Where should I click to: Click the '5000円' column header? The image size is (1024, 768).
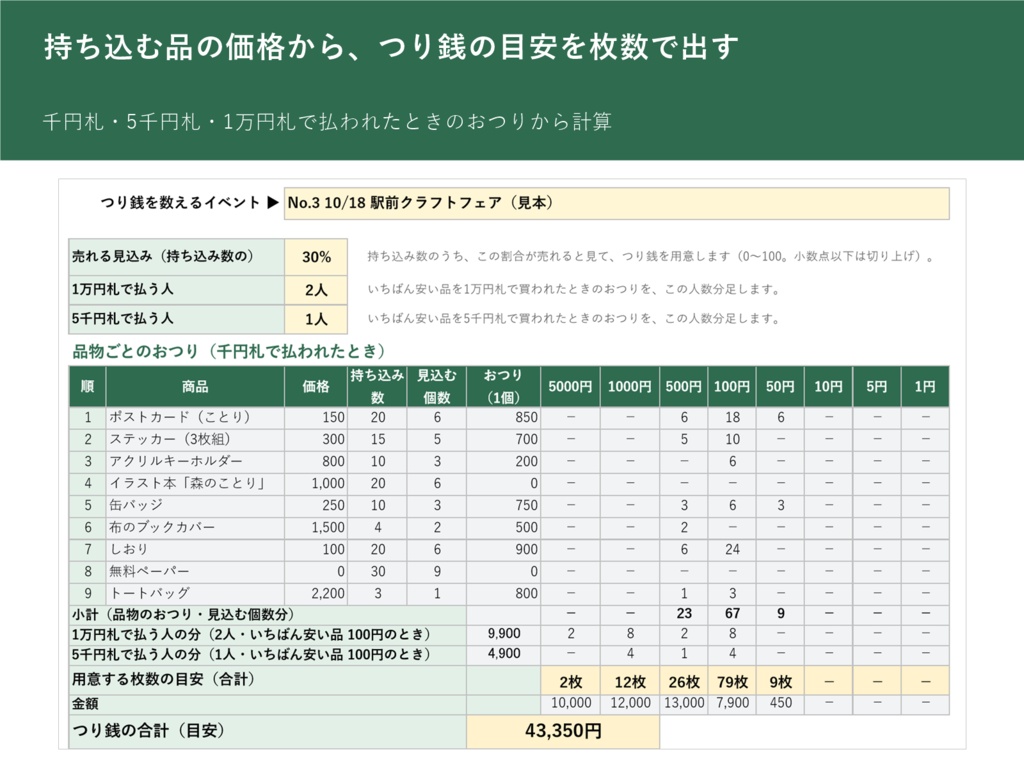click(570, 387)
